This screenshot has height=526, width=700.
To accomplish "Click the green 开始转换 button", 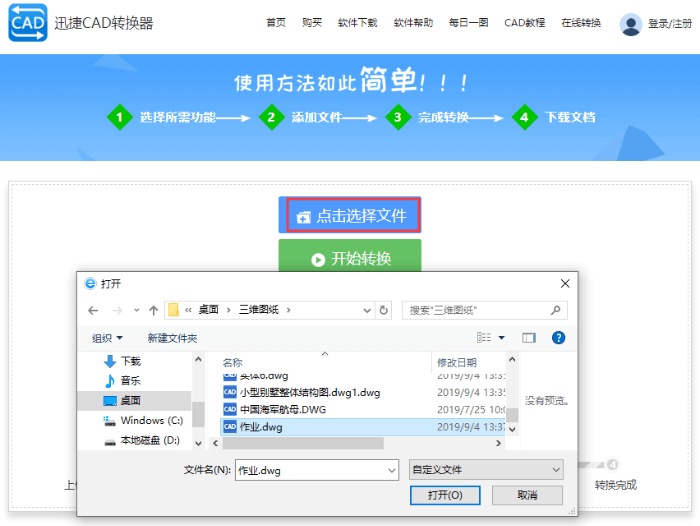I will point(350,256).
